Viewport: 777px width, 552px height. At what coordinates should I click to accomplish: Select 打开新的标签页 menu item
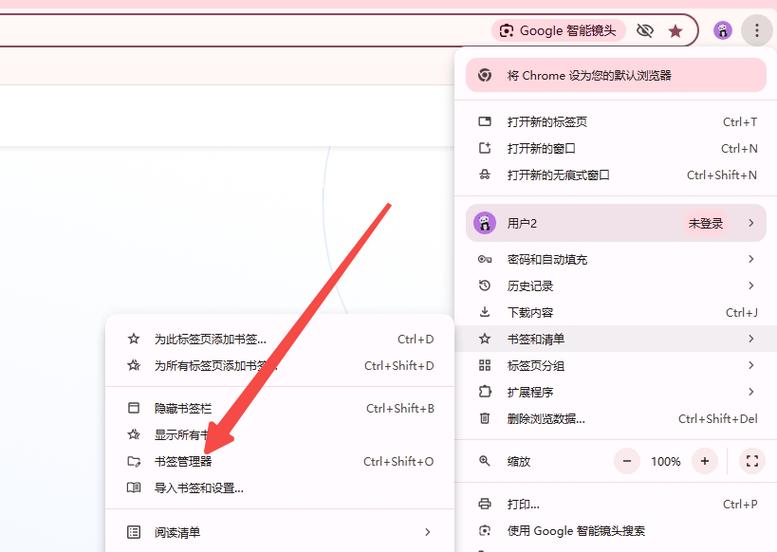coord(616,122)
